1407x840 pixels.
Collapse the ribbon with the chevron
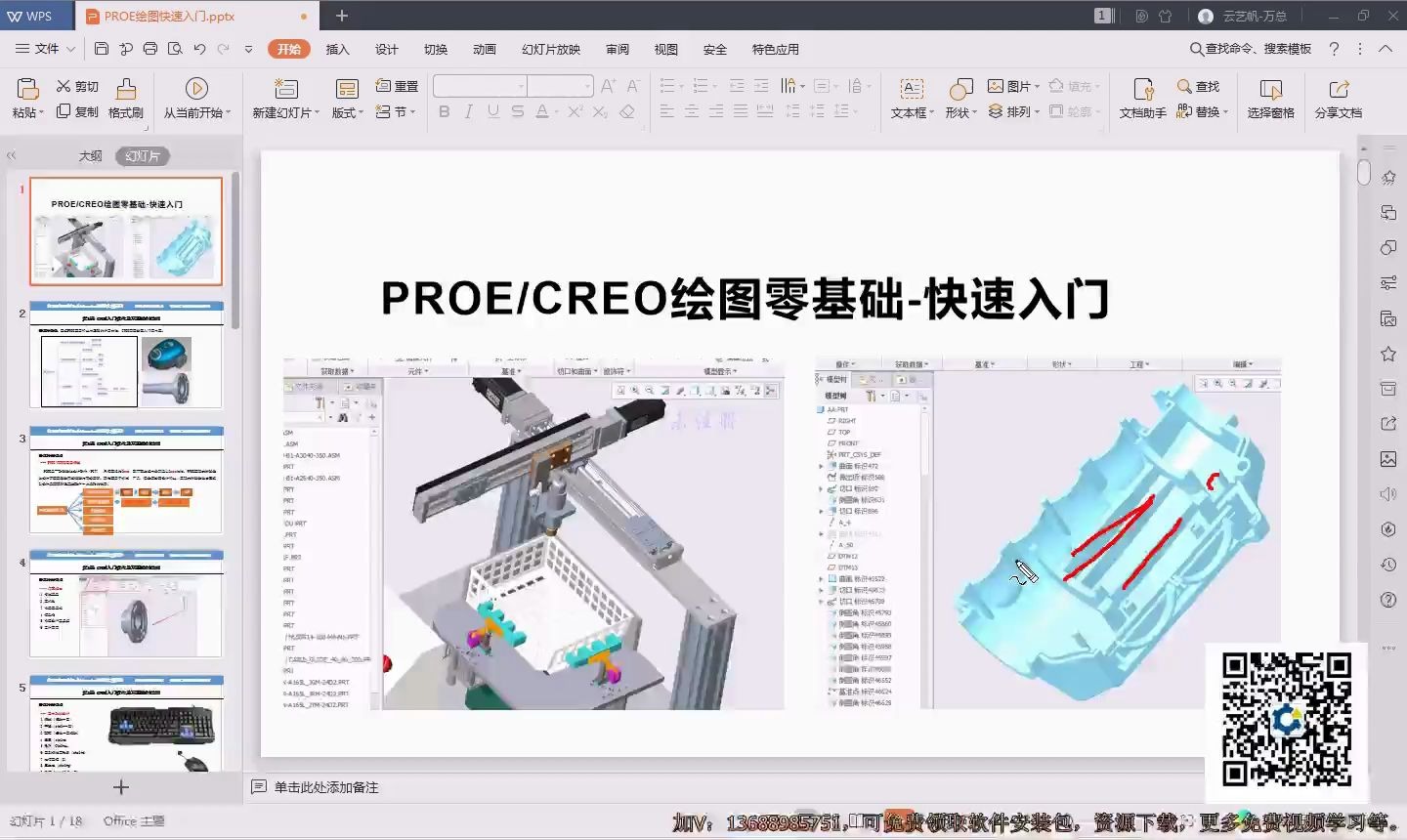1386,49
